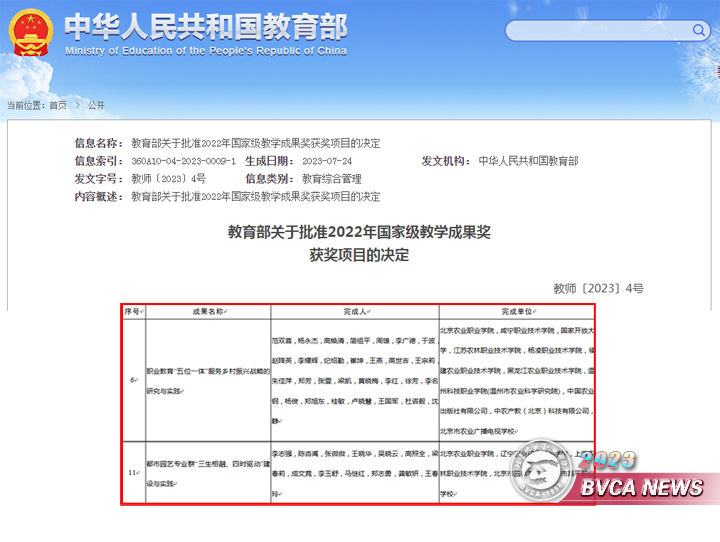720x542 pixels.
Task: Click the circular BVCA watermark seal
Action: tap(543, 472)
